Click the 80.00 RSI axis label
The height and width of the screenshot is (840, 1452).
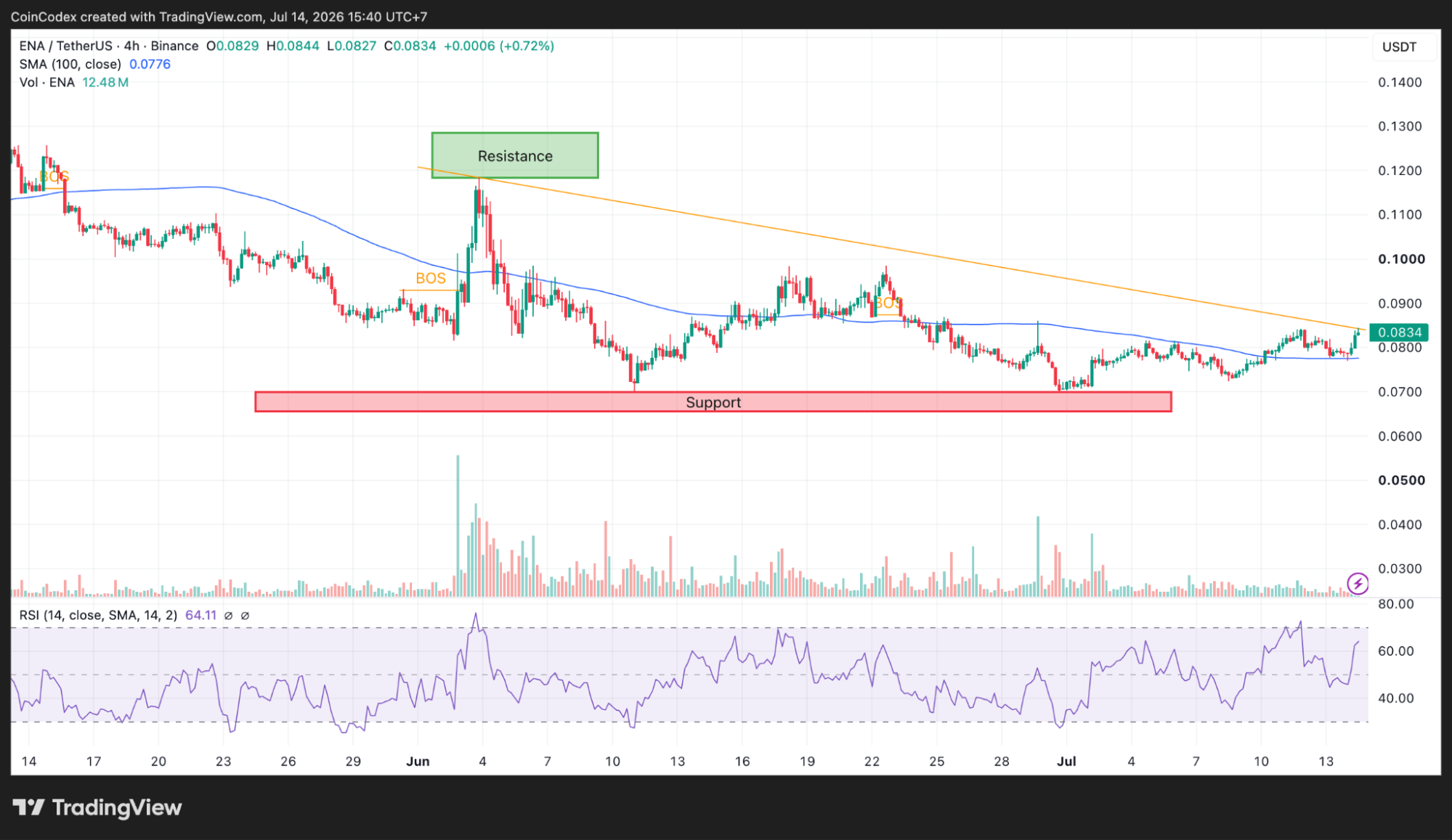click(1395, 604)
